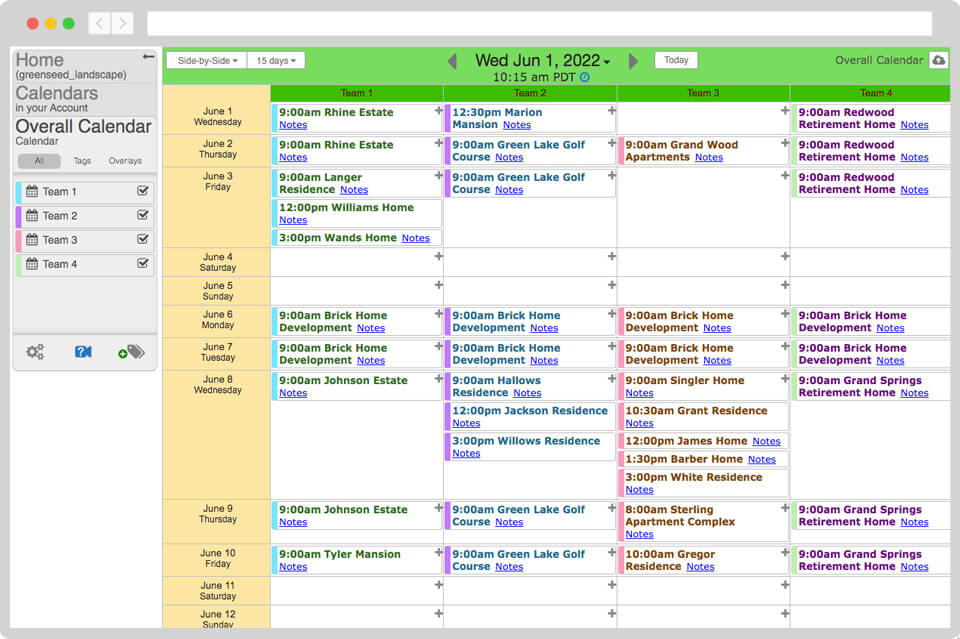
Task: Switch to the Tags tab
Action: [x=82, y=161]
